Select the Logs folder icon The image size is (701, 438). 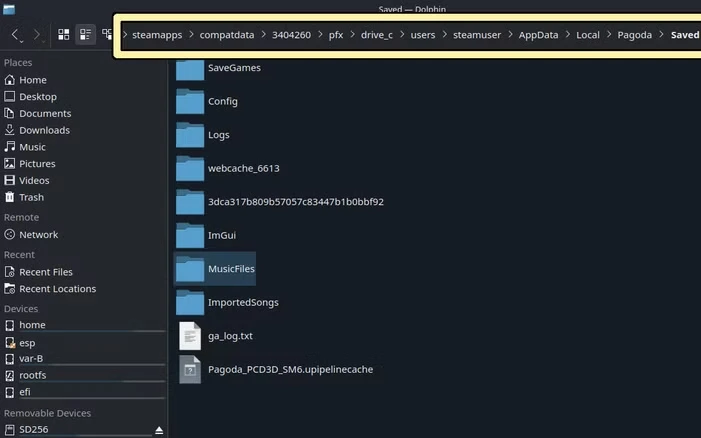click(190, 135)
